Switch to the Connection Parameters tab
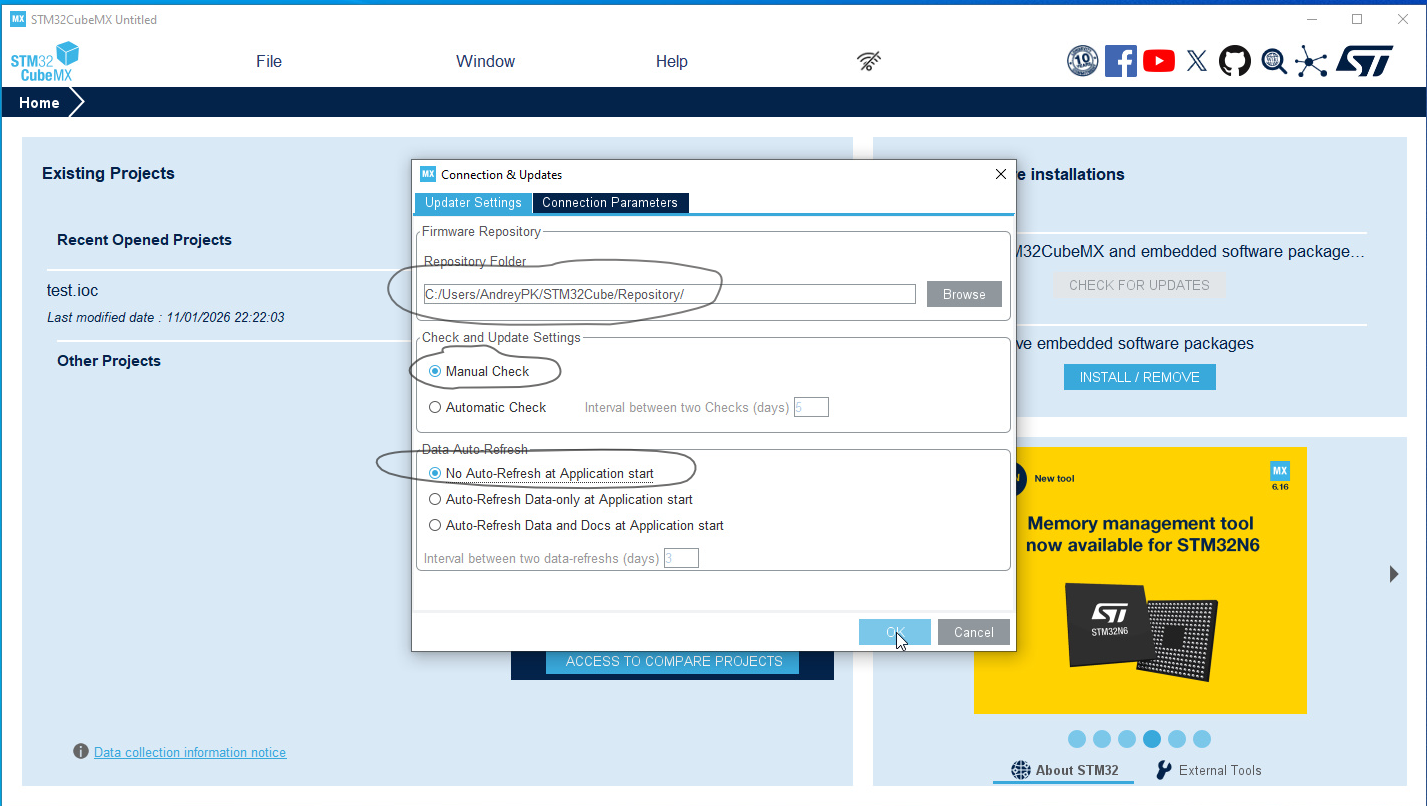 (x=610, y=202)
